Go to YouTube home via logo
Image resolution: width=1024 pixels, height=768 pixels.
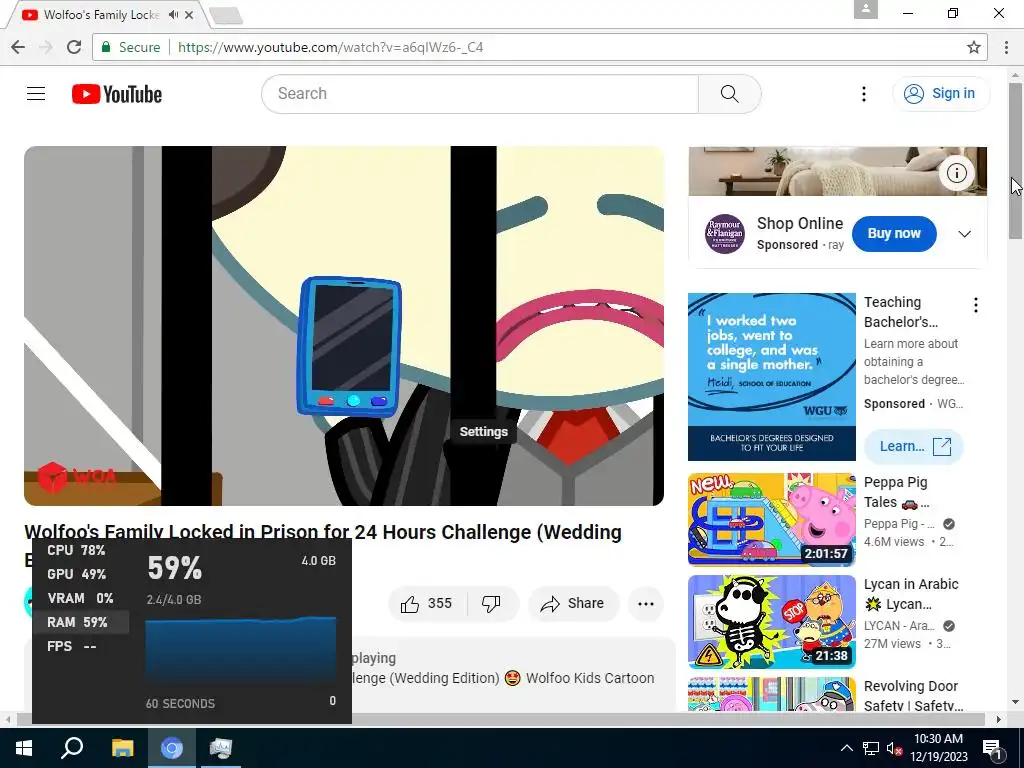[117, 94]
